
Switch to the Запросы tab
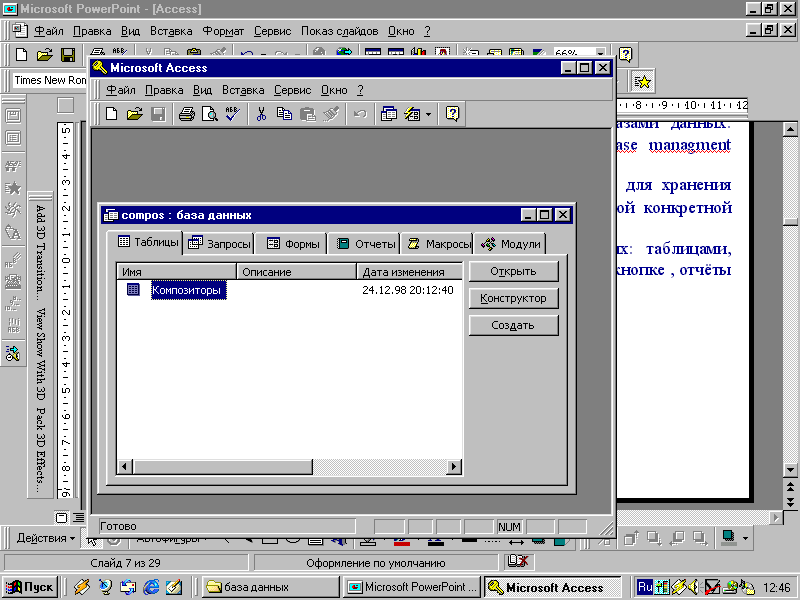point(219,244)
